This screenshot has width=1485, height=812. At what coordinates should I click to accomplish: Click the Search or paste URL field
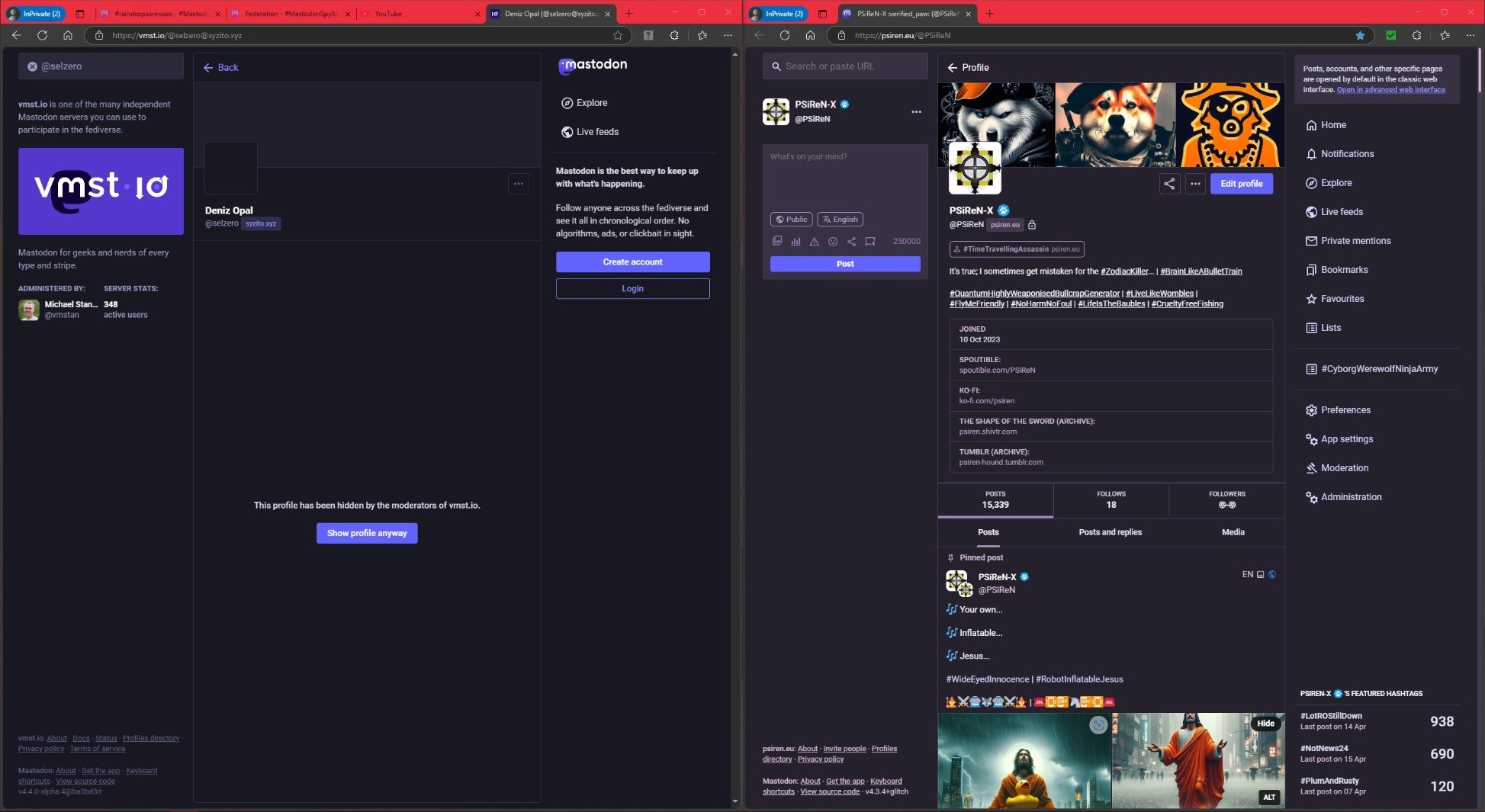click(x=845, y=66)
